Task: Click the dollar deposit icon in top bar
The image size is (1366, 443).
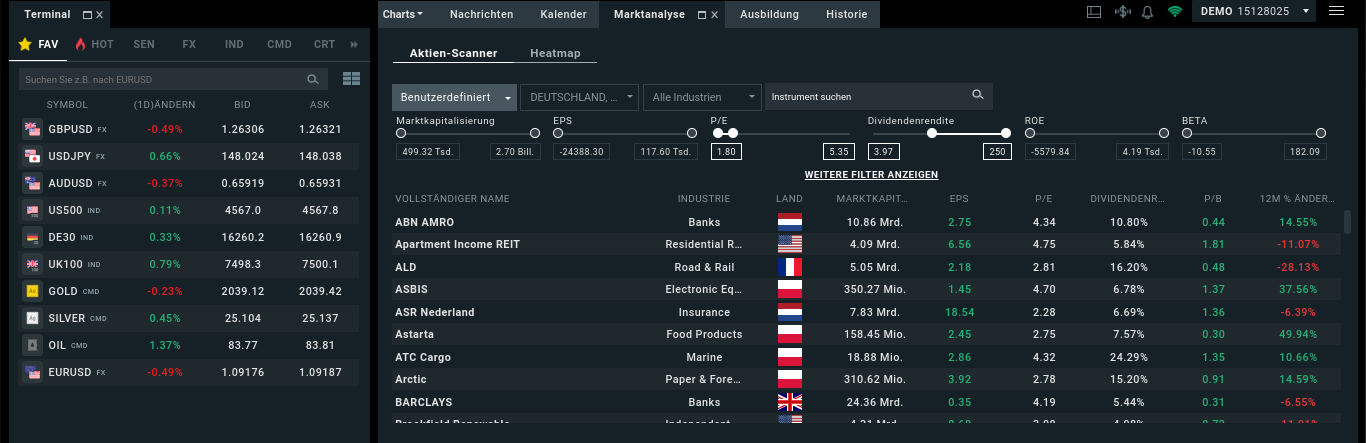Action: click(1121, 12)
